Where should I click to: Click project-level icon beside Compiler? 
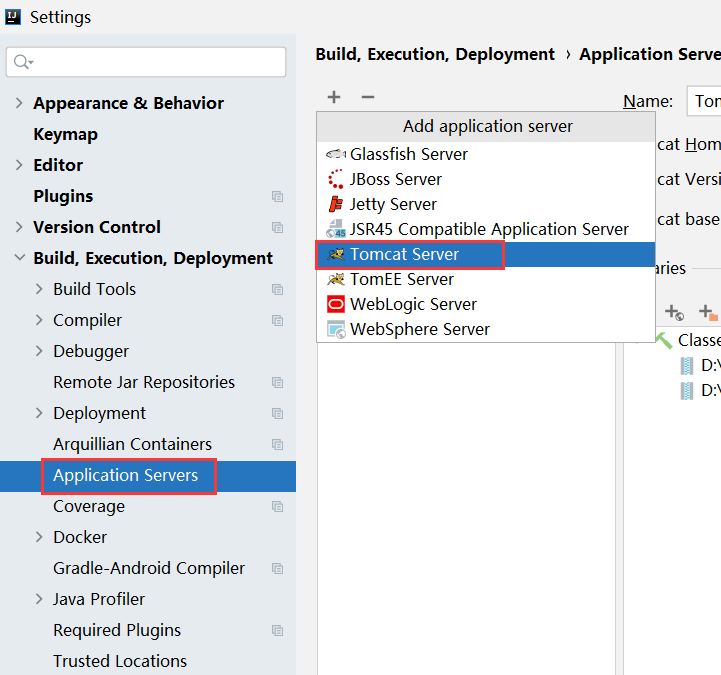(x=277, y=320)
